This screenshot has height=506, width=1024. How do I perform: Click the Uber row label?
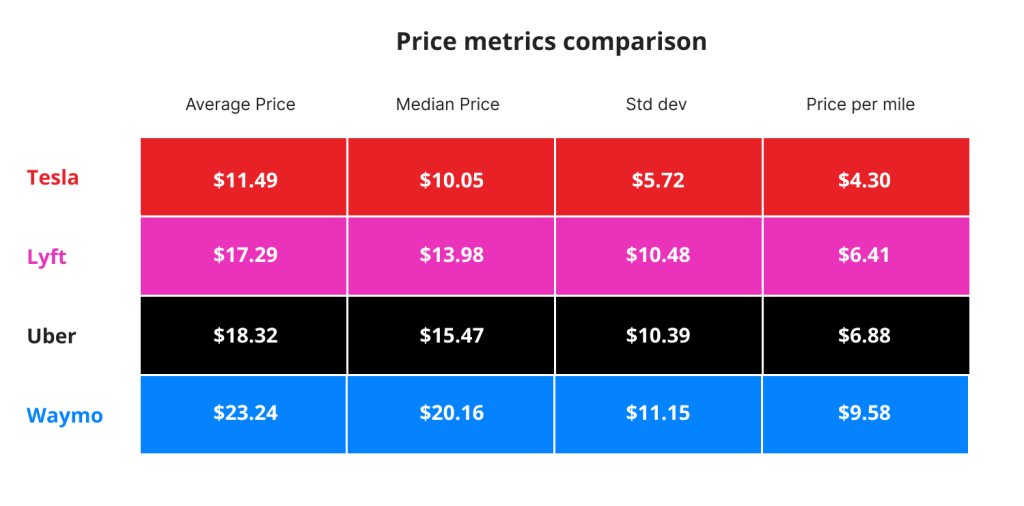click(51, 336)
